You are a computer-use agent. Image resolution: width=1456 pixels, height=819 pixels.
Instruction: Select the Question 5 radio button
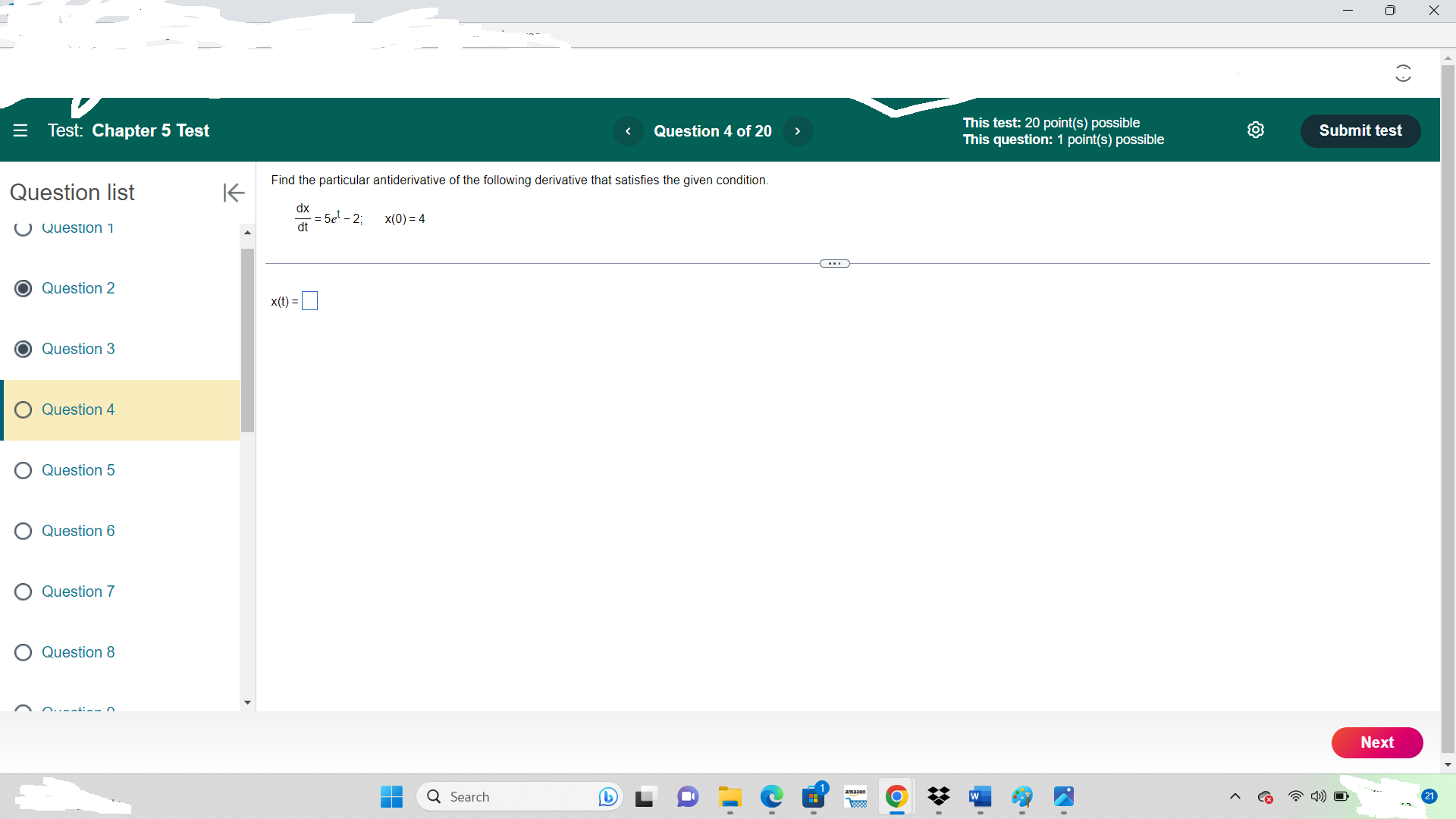coord(23,470)
